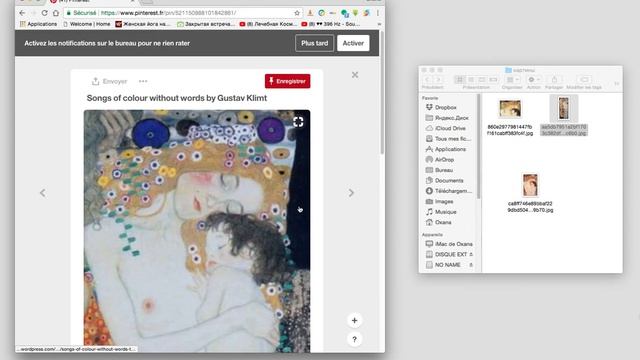Select the highlighted tall jpg thumbnail
This screenshot has height=360, width=640.
564,108
